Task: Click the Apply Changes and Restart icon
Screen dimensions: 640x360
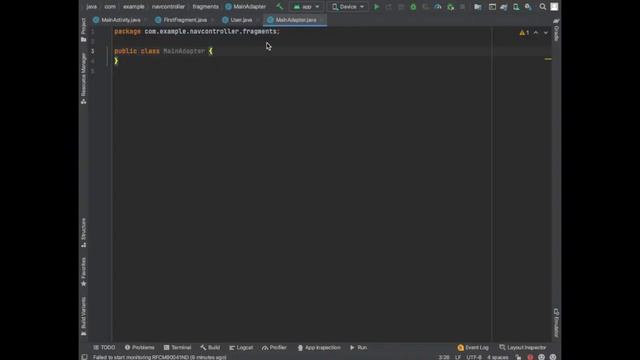Action: (389, 7)
